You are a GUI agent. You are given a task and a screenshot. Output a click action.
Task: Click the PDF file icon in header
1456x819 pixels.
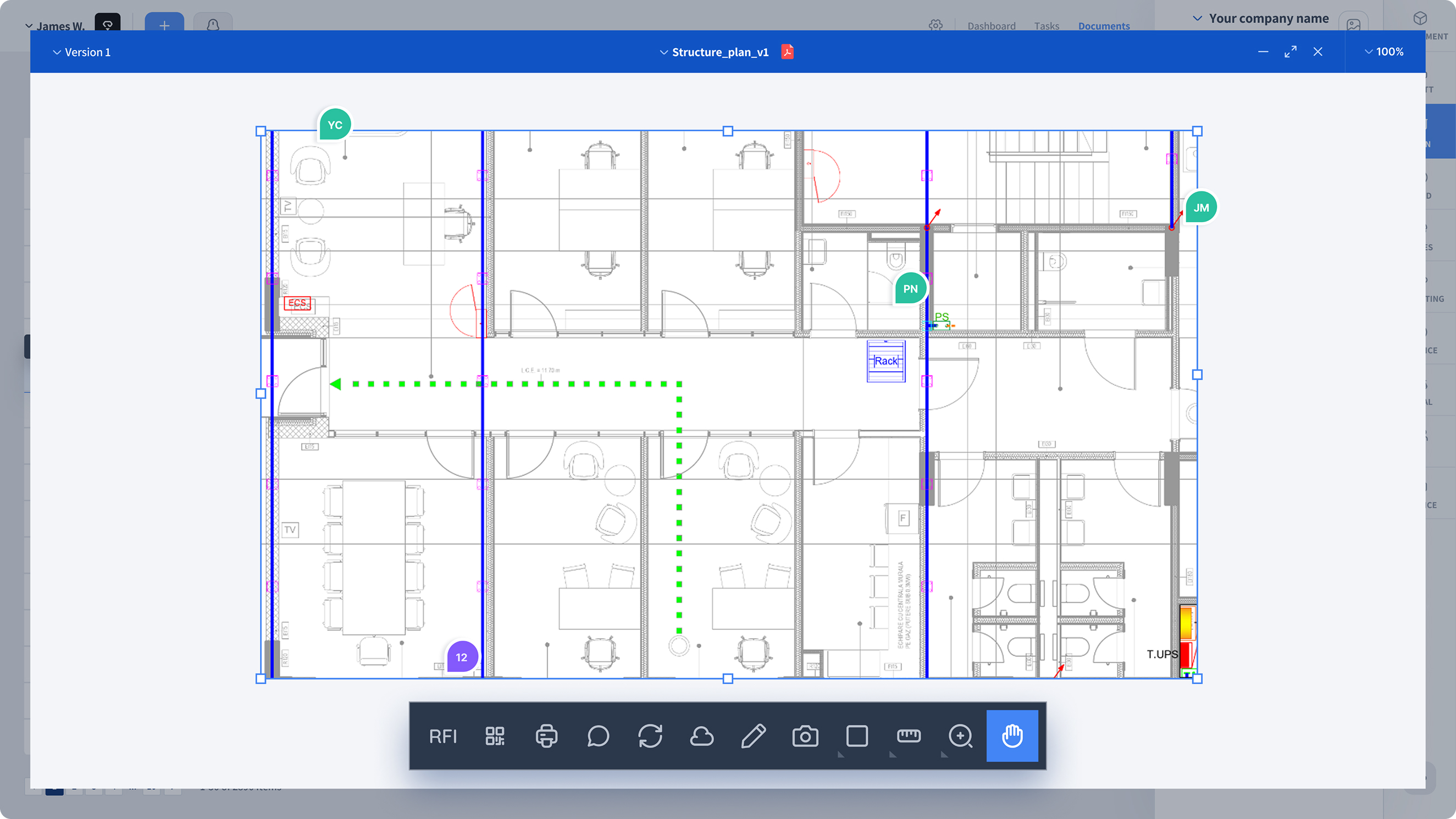pos(787,52)
